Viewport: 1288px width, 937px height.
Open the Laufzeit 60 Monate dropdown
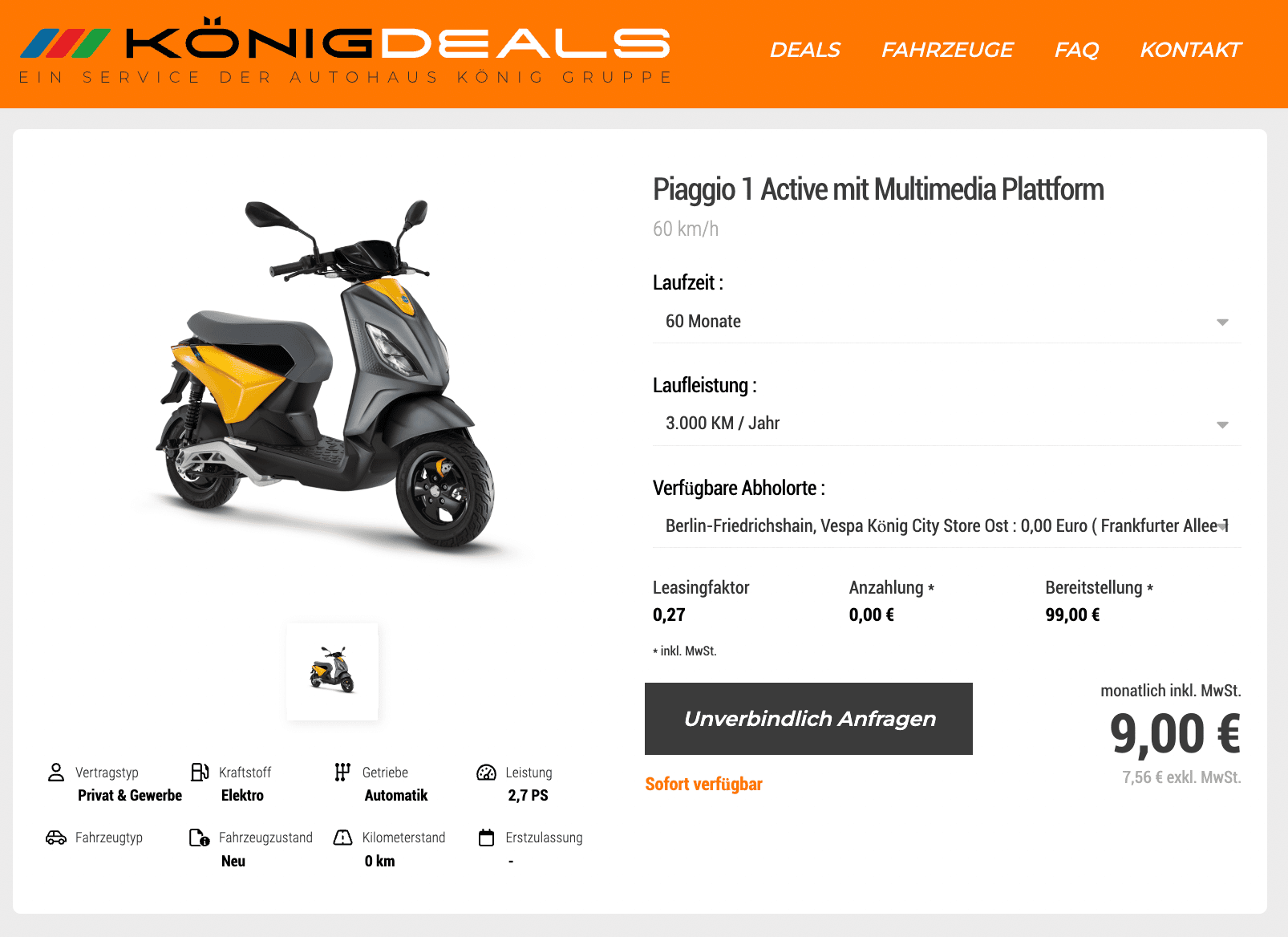(x=946, y=322)
